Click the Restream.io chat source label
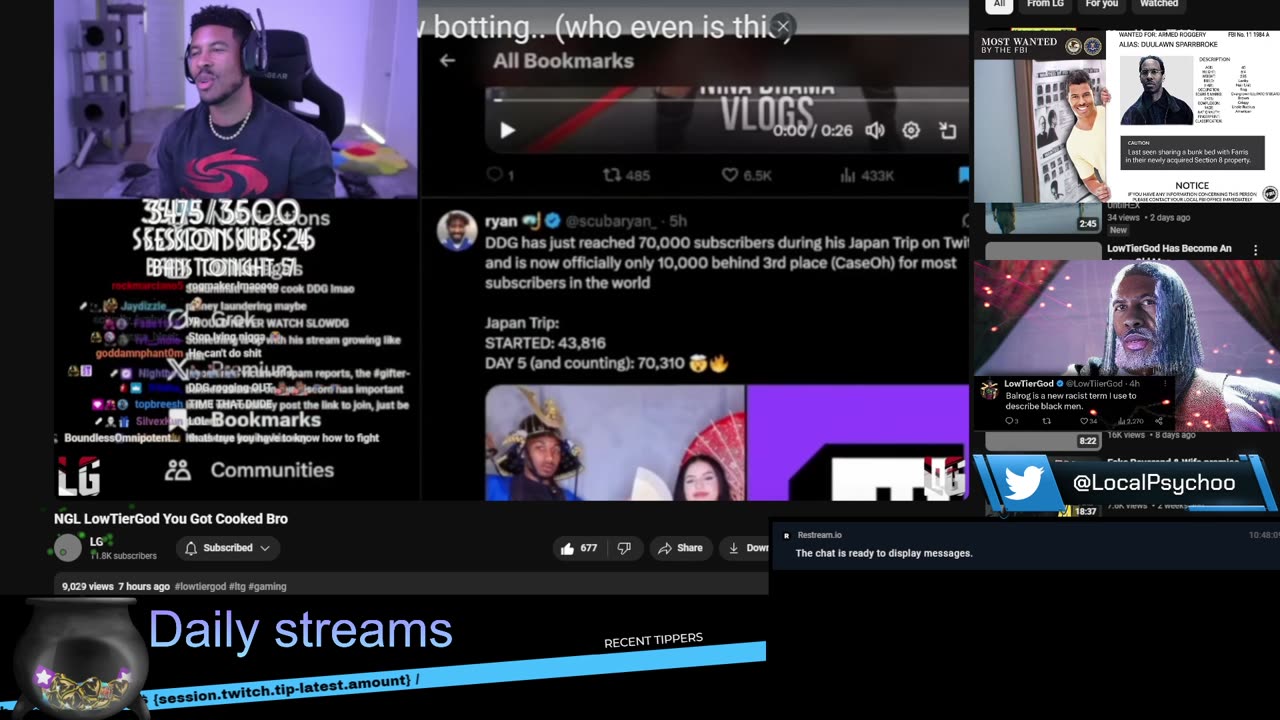 point(819,535)
